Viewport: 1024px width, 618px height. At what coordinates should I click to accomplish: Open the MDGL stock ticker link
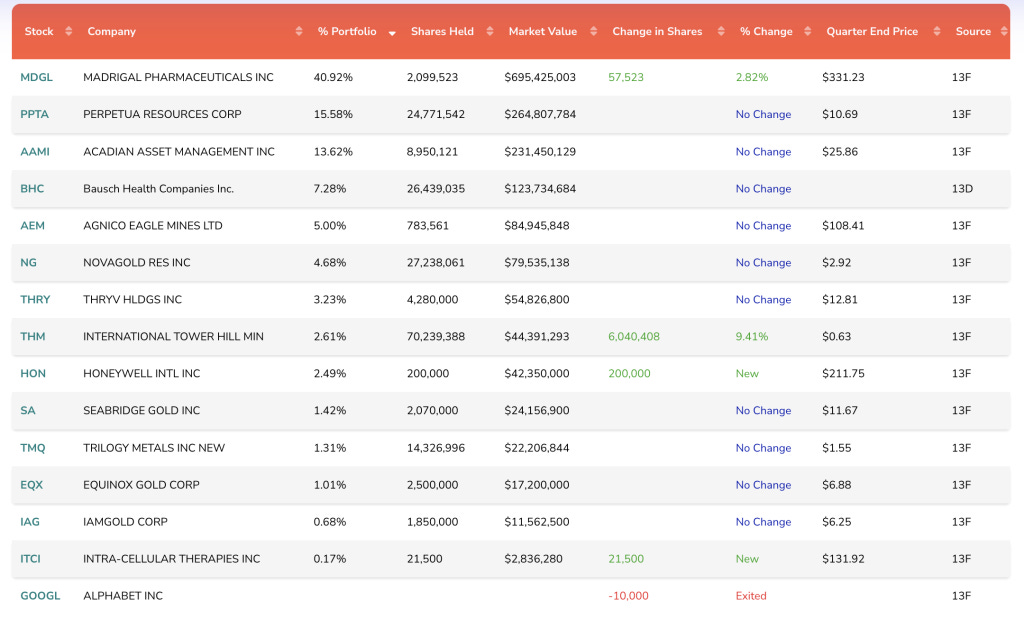(x=36, y=77)
